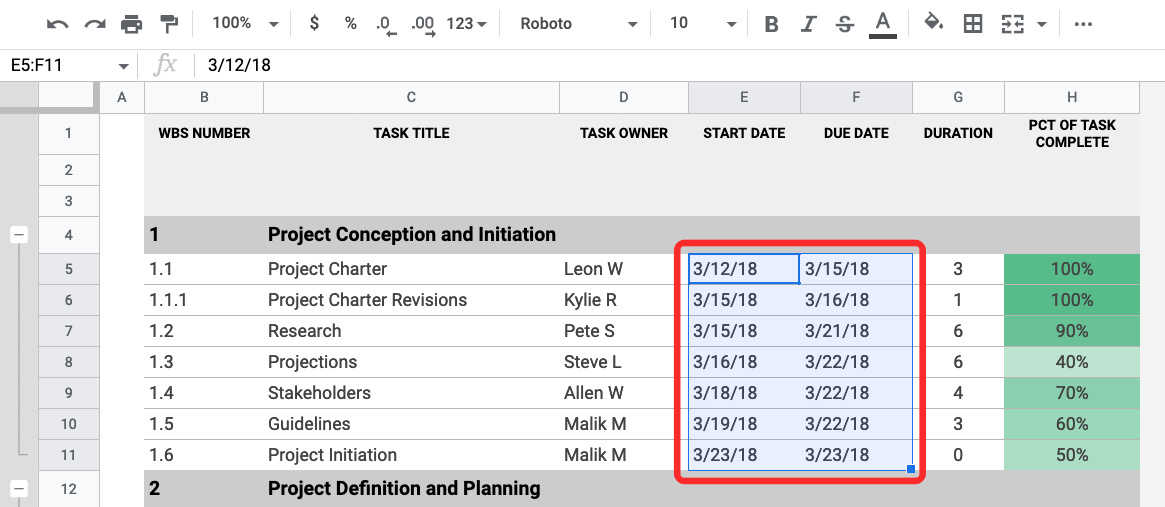Click the name box showing E5:F11

59,65
